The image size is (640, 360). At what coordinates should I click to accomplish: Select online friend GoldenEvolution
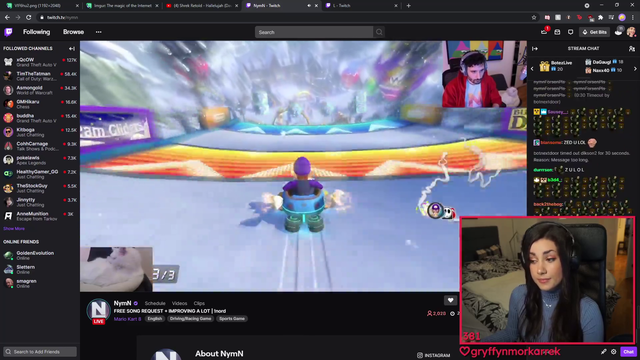40,256
